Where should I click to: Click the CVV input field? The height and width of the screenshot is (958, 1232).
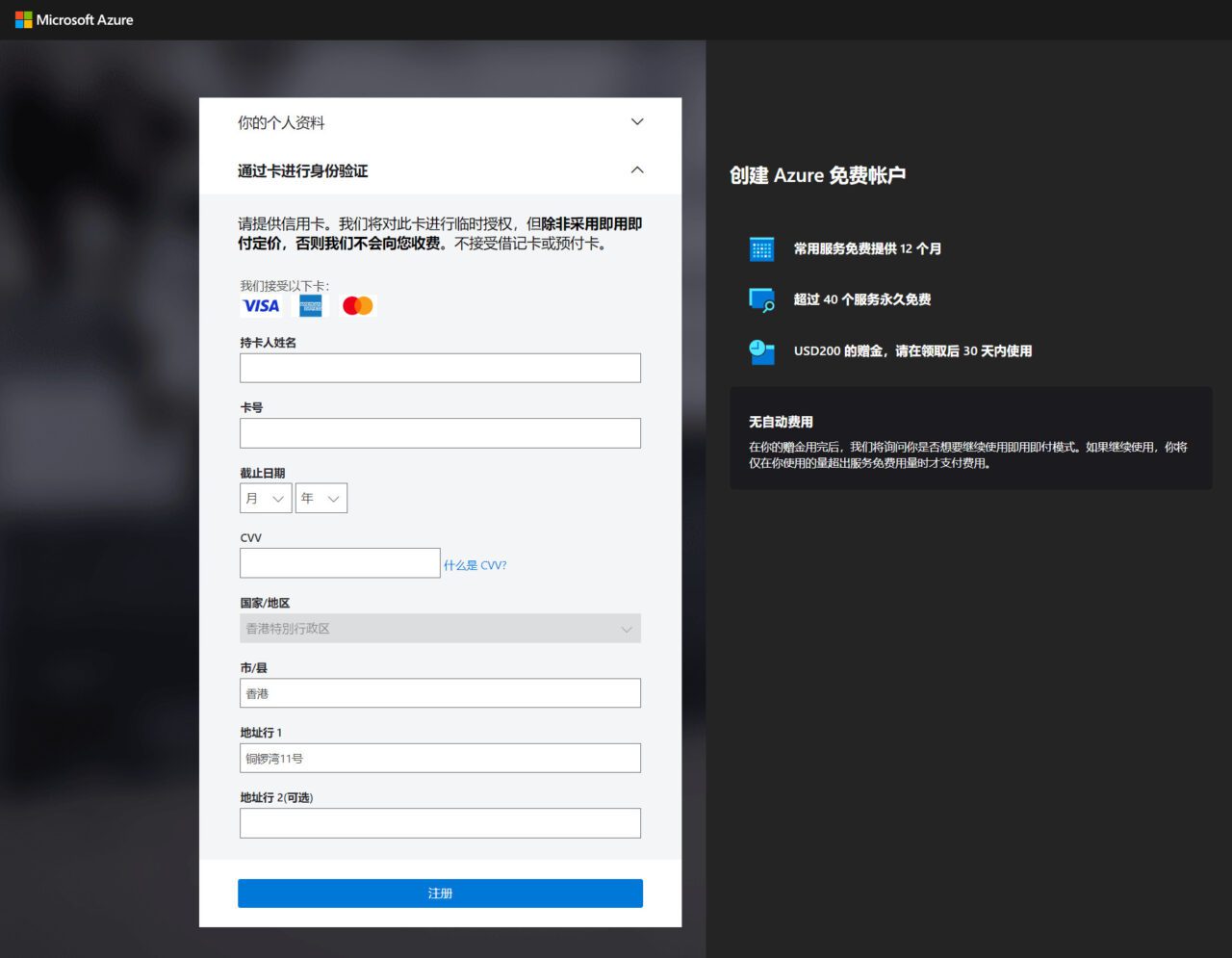(340, 562)
